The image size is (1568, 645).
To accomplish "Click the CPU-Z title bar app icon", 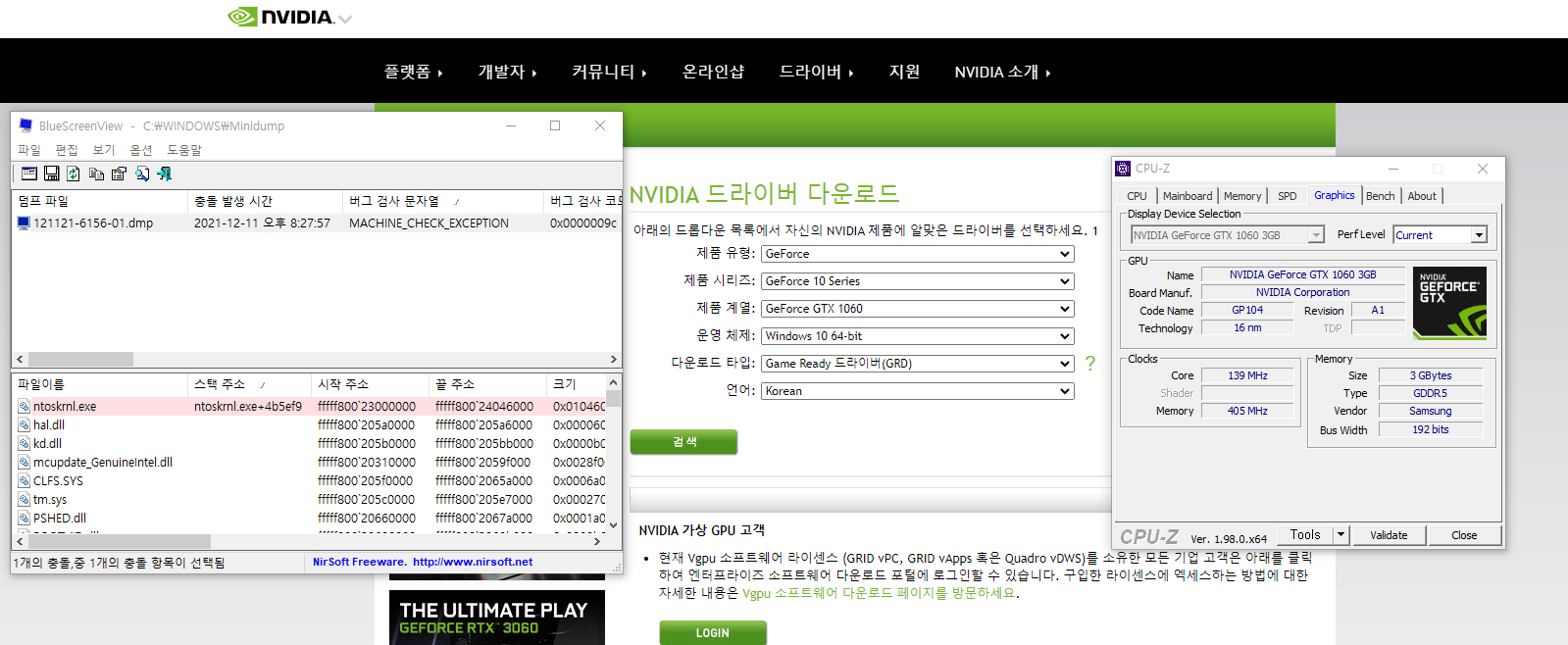I will click(1124, 169).
